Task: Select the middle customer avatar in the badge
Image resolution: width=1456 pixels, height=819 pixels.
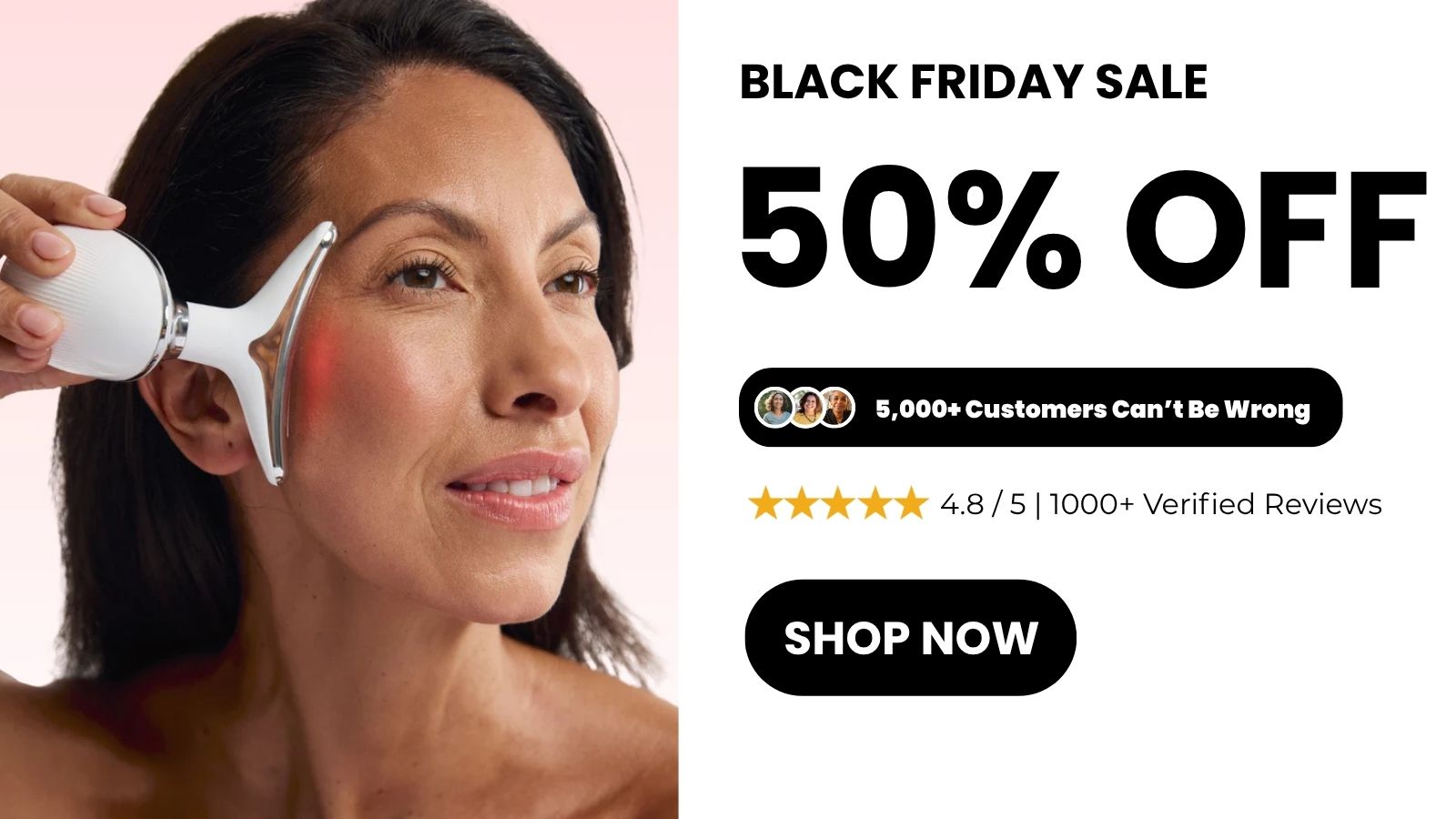Action: (x=806, y=408)
